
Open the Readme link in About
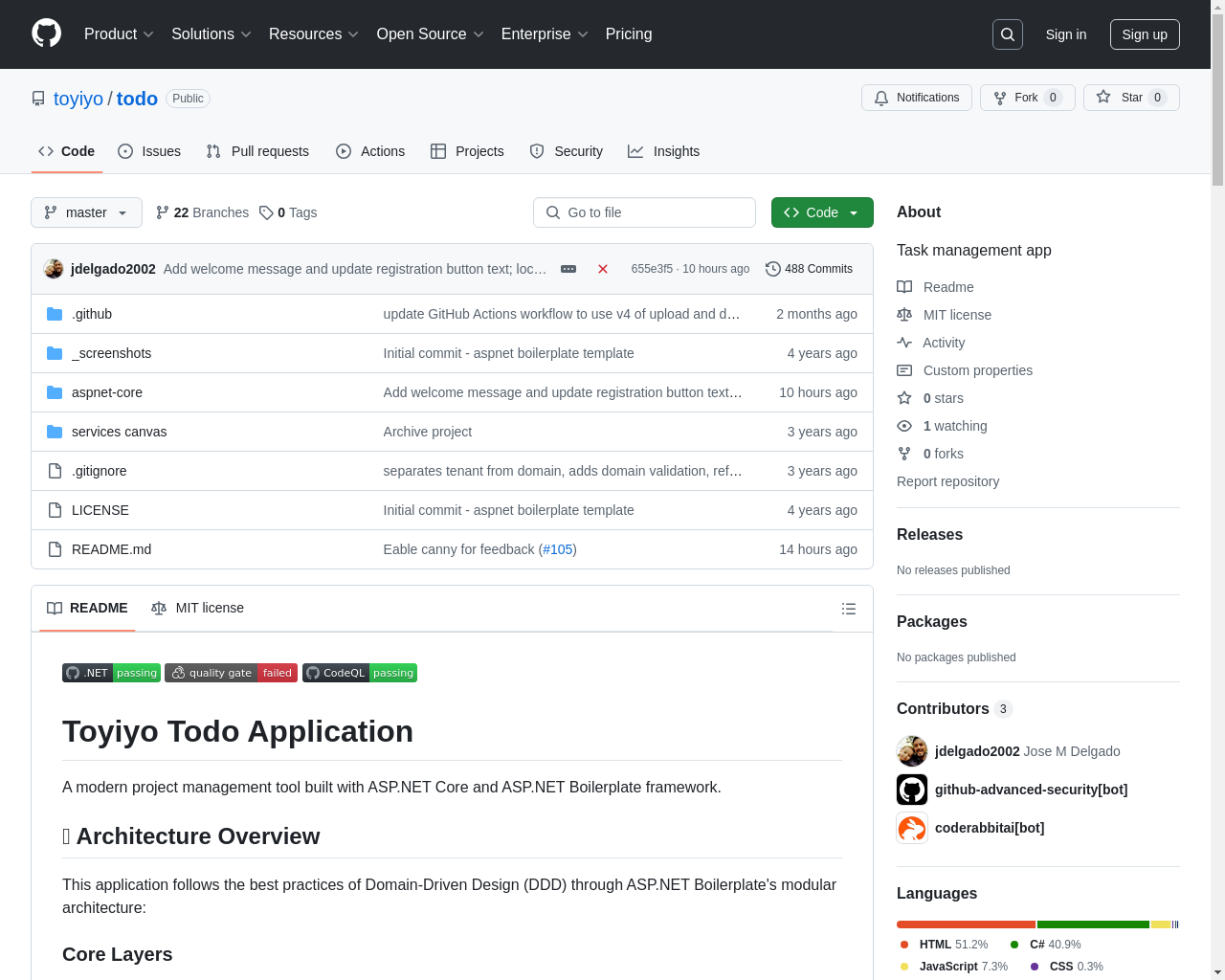coord(935,287)
